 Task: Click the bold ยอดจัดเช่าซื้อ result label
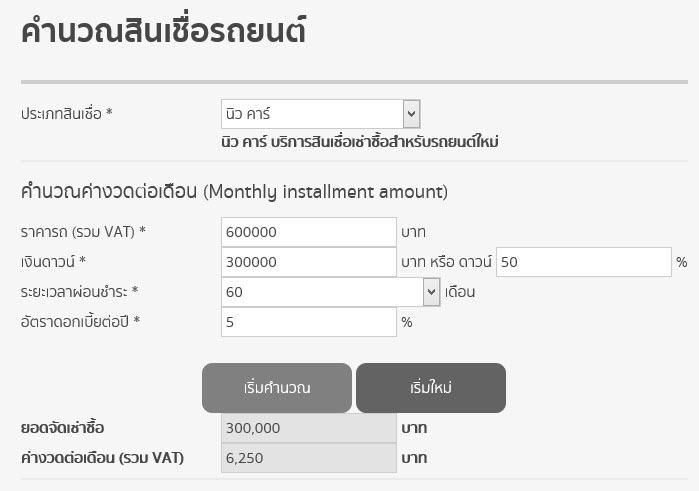point(63,428)
